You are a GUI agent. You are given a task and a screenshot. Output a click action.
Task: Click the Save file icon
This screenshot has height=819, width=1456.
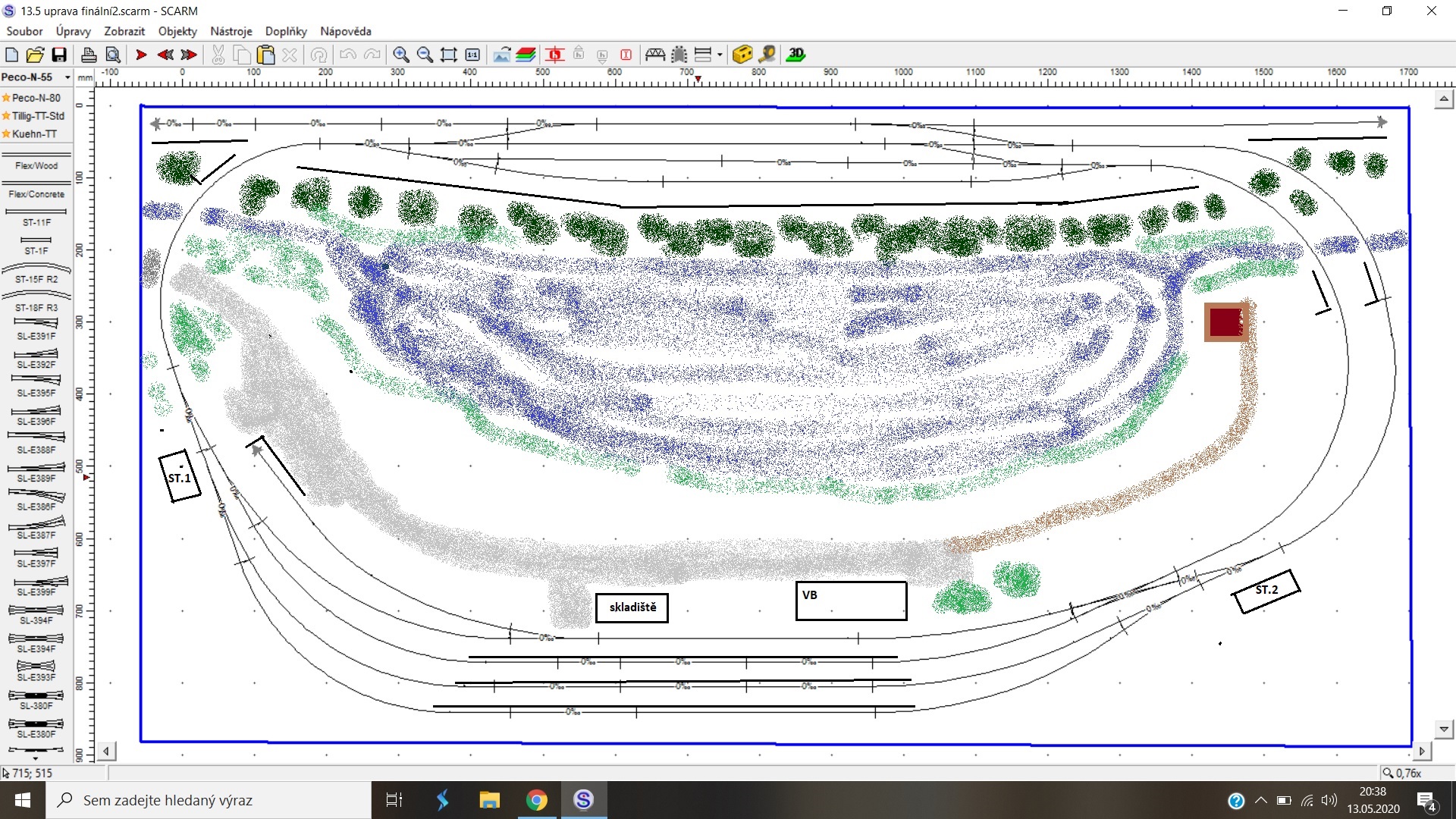point(59,55)
